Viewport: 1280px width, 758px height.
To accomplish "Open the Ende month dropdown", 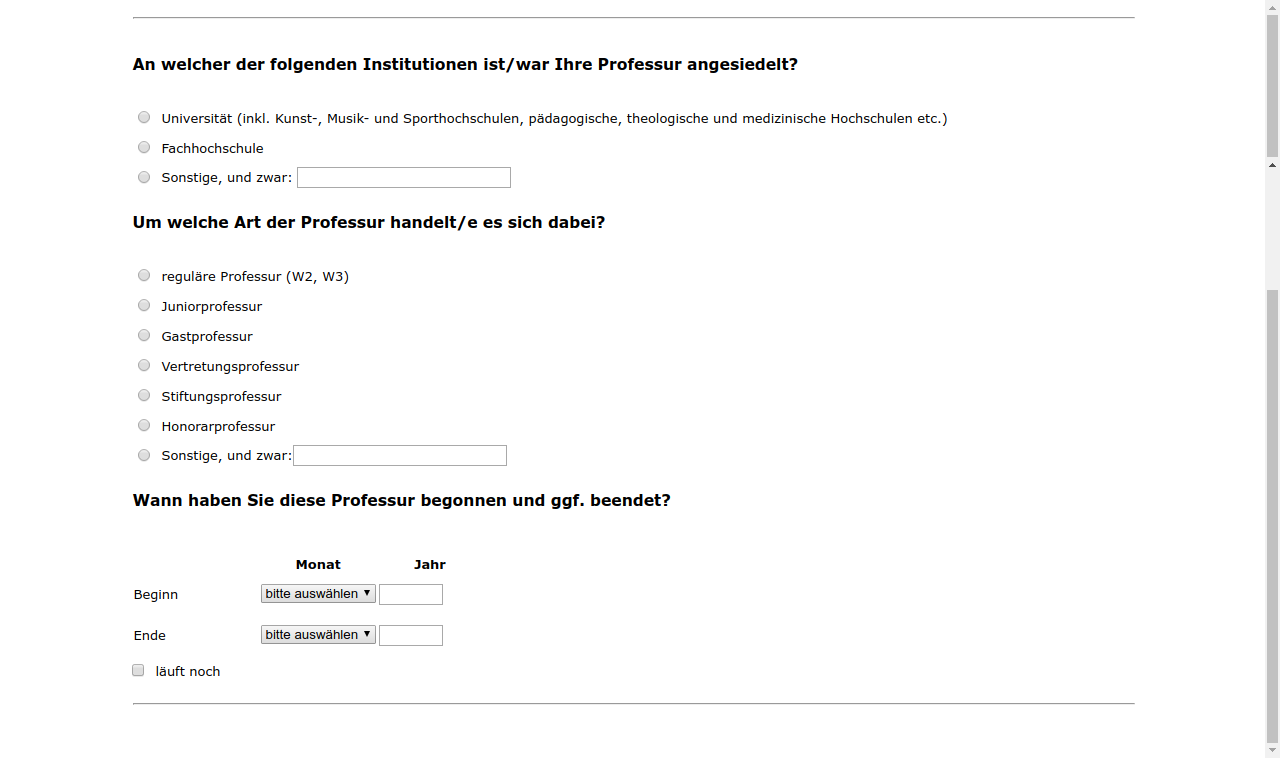I will pos(318,635).
